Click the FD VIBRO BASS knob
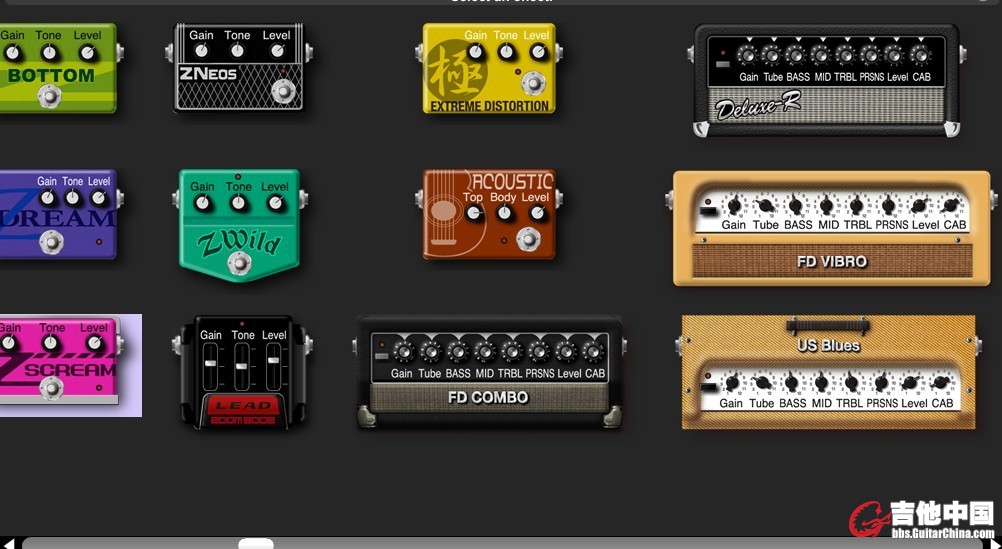Screen dimensions: 1002x549 796,206
